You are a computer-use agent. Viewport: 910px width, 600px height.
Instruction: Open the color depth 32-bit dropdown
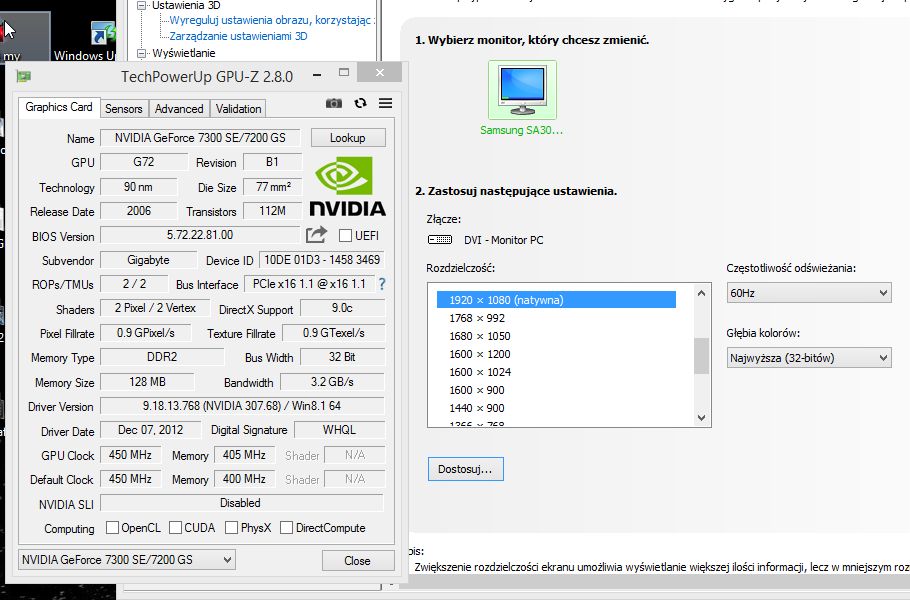[x=808, y=357]
